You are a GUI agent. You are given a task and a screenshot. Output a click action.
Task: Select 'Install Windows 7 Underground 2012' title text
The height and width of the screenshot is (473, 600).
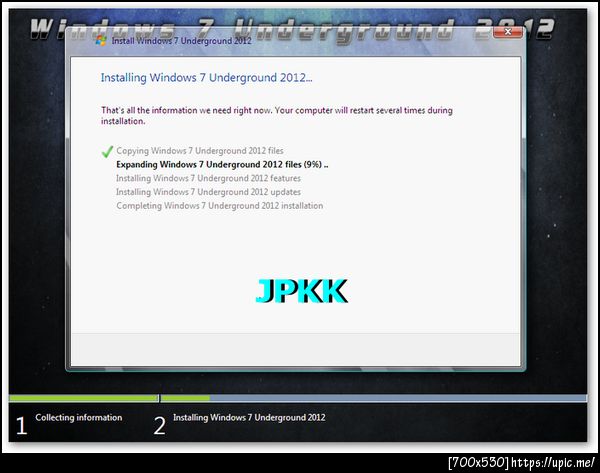(181, 41)
